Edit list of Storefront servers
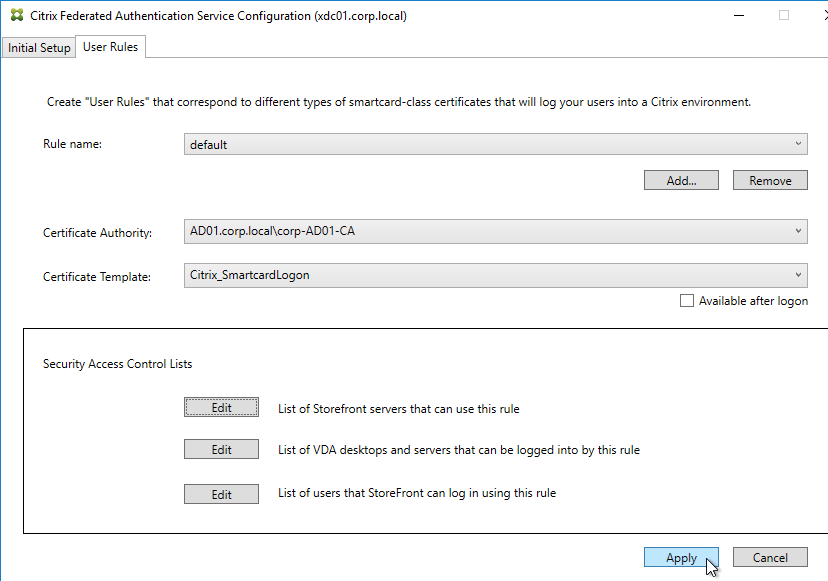 tap(221, 407)
